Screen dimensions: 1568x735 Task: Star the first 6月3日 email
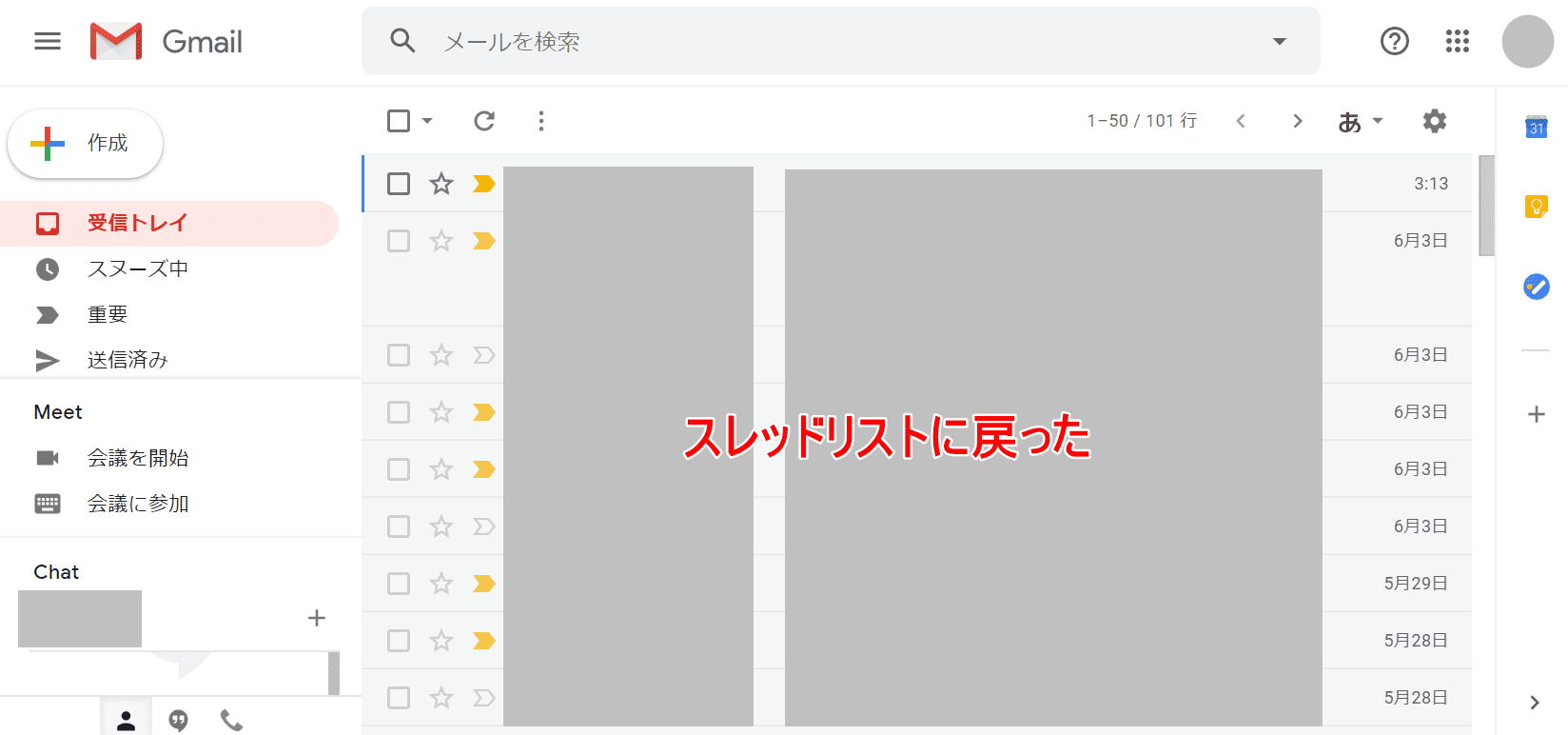[441, 241]
